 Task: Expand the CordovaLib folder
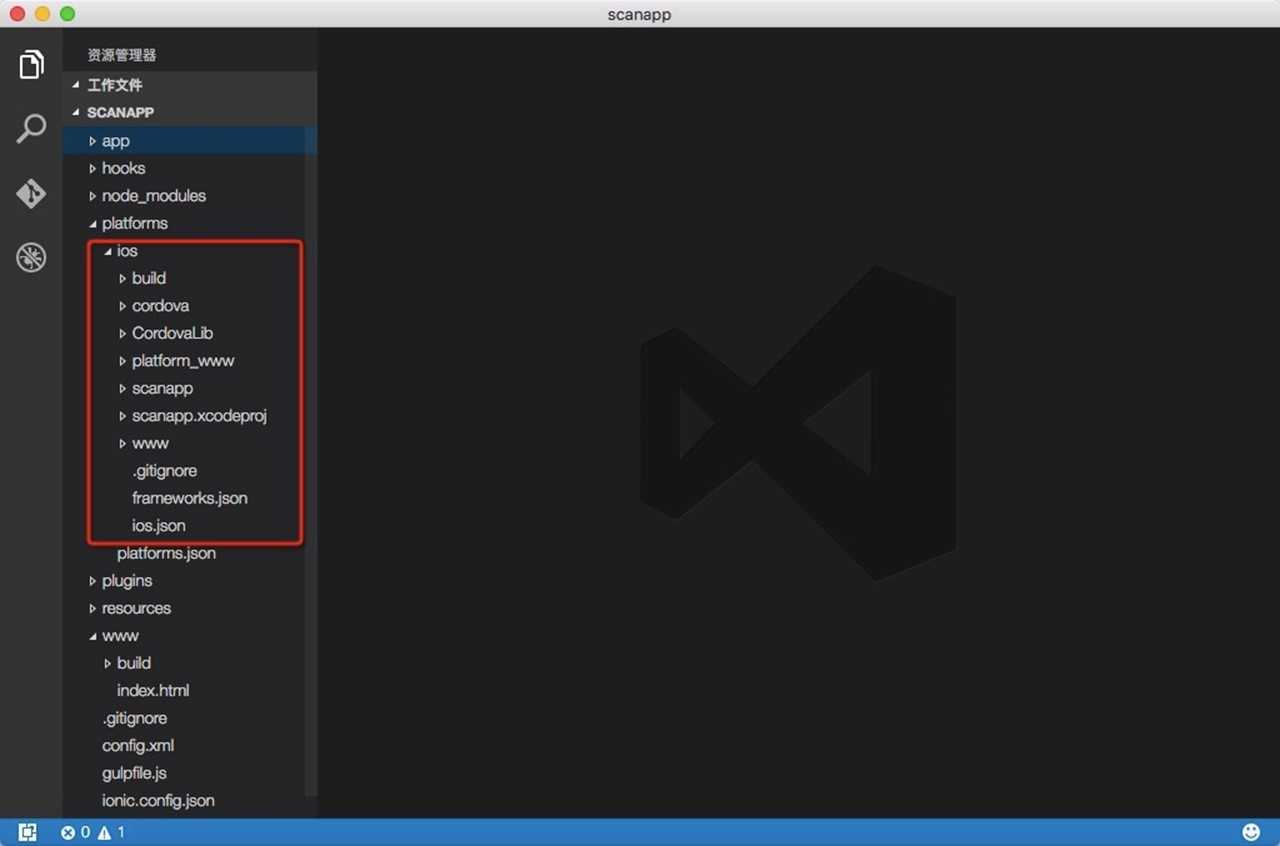190,333
